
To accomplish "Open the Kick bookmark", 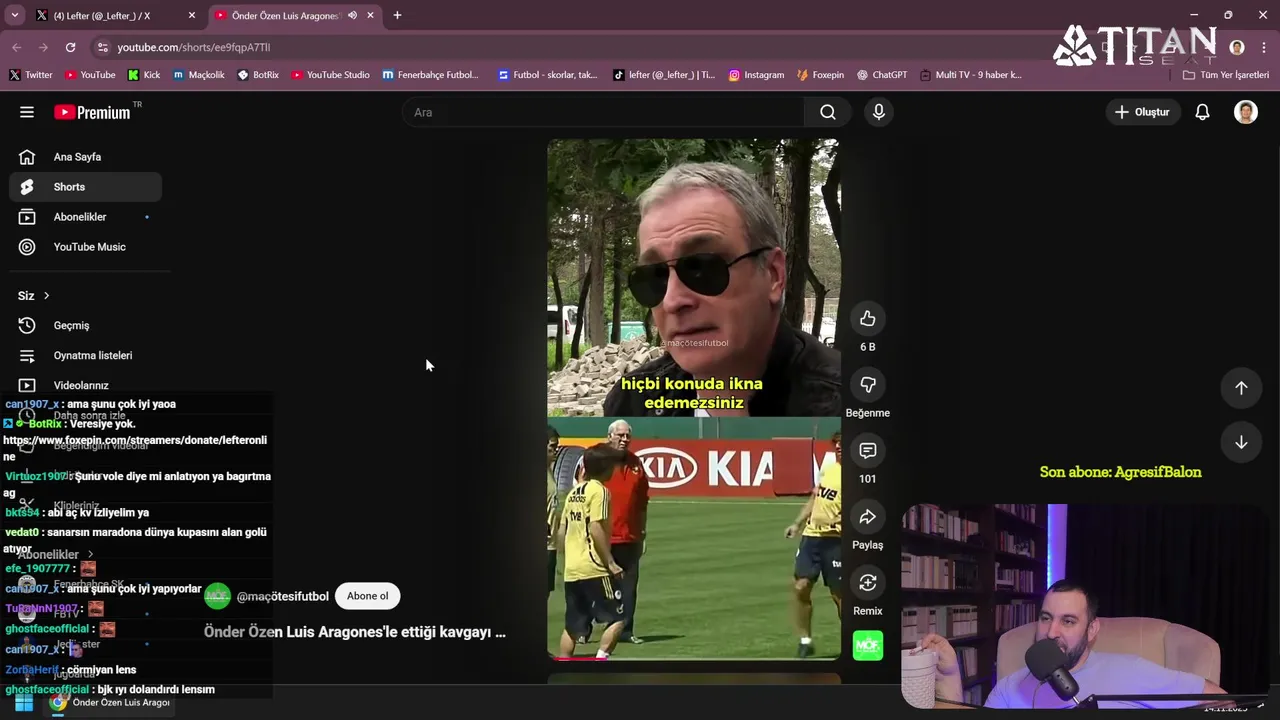I will pyautogui.click(x=144, y=75).
